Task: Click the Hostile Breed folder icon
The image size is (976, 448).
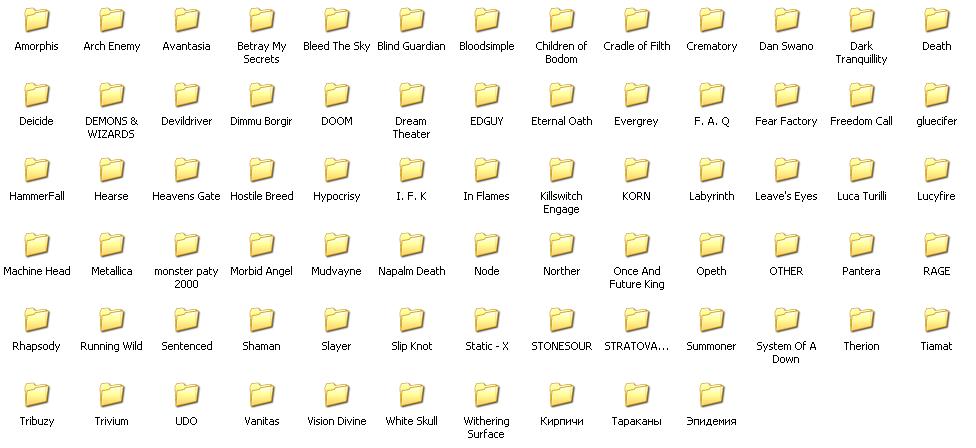Action: click(262, 170)
